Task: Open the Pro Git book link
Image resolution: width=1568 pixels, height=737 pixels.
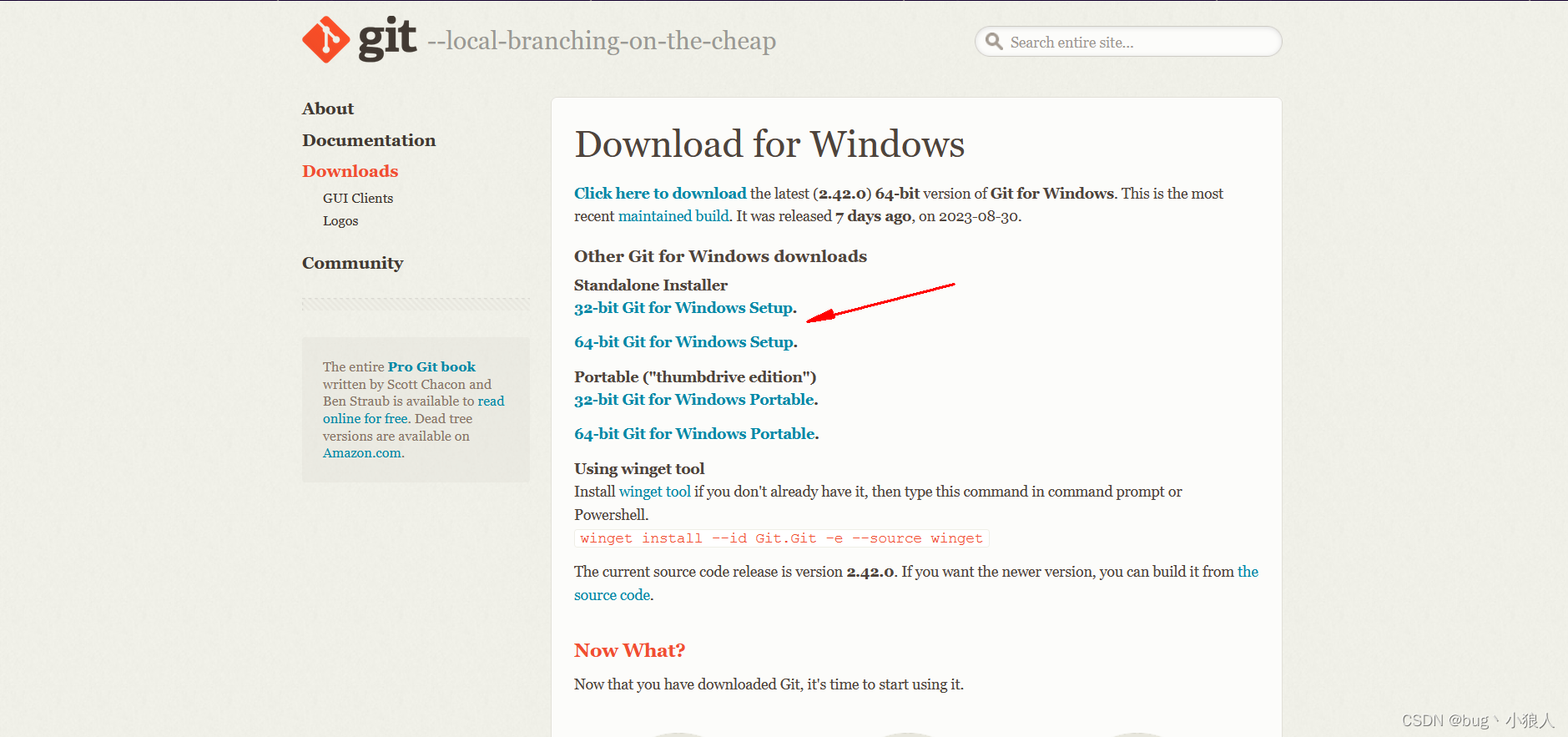Action: tap(431, 366)
